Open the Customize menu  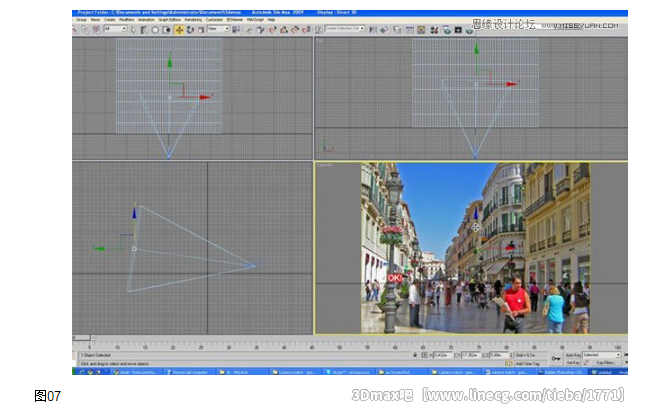click(x=214, y=20)
